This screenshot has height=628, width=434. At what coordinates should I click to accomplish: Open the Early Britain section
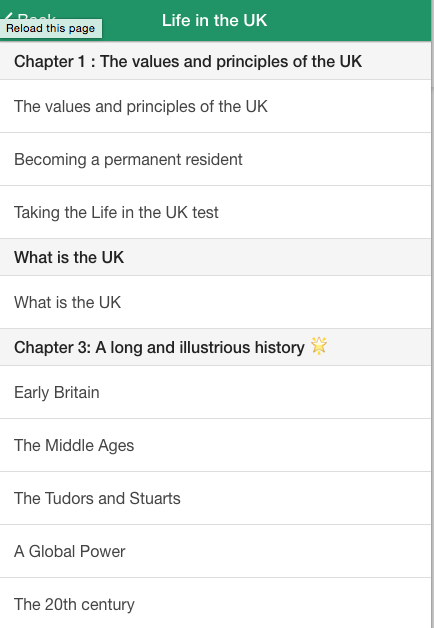click(x=215, y=392)
